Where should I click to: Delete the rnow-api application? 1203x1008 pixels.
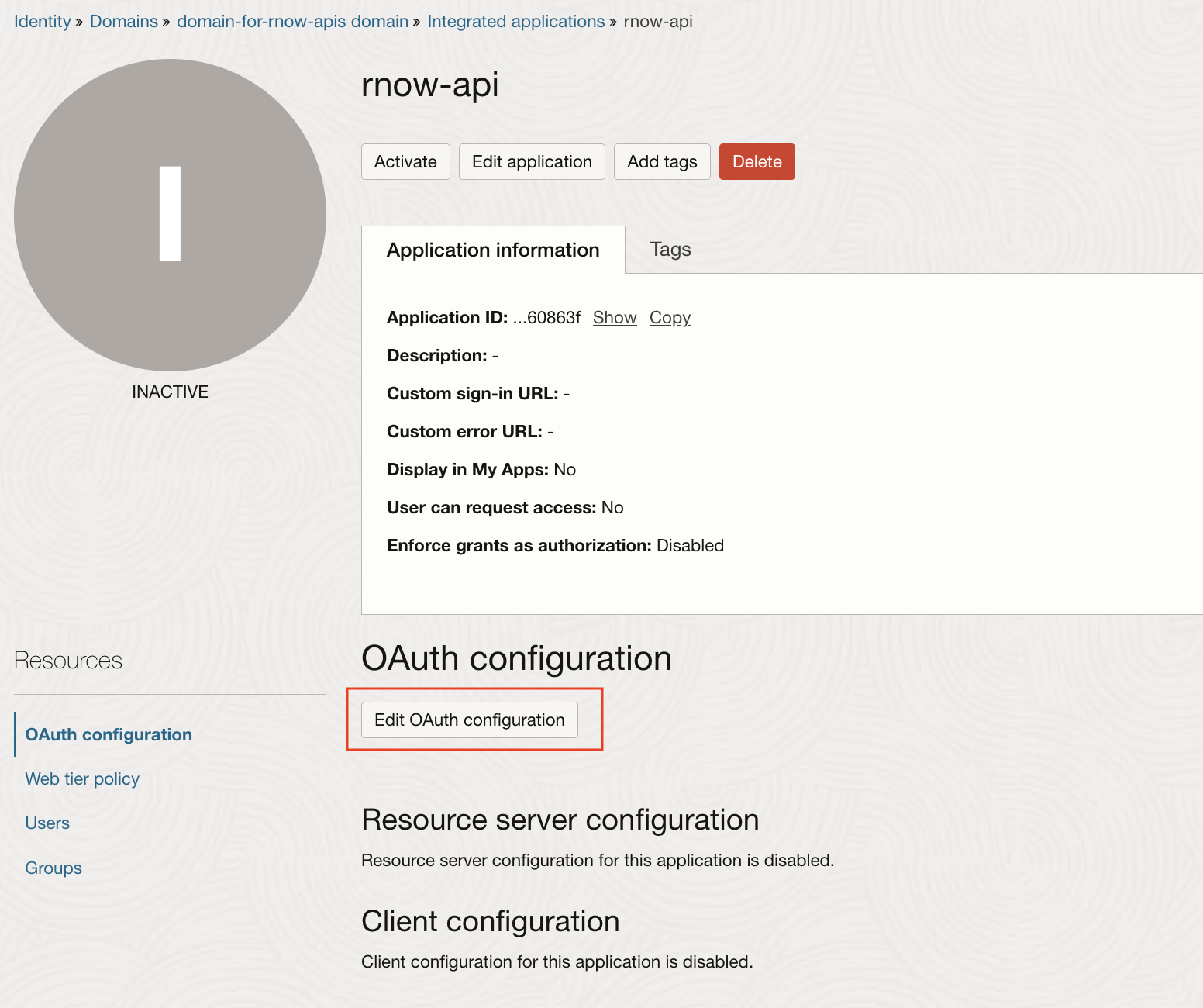pyautogui.click(x=757, y=161)
